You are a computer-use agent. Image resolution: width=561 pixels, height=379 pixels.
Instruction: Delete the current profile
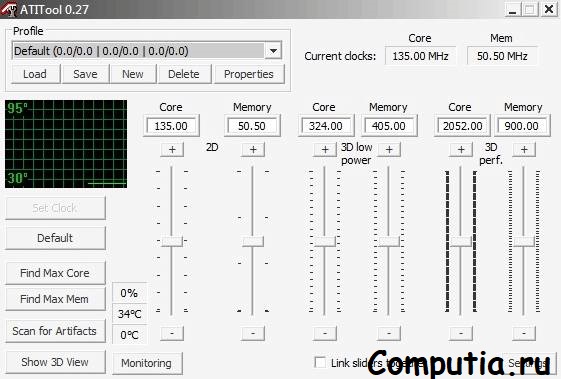pos(184,74)
